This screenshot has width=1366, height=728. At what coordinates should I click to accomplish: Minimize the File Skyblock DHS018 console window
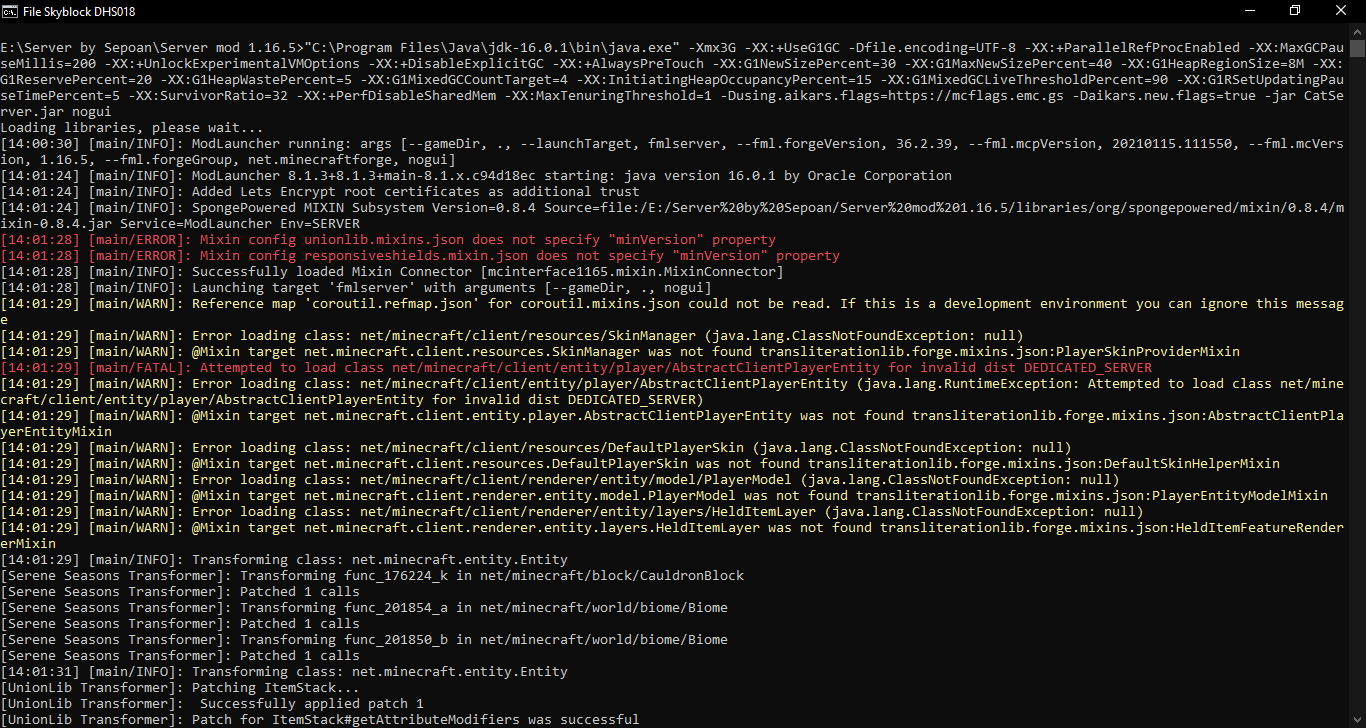(x=1249, y=11)
